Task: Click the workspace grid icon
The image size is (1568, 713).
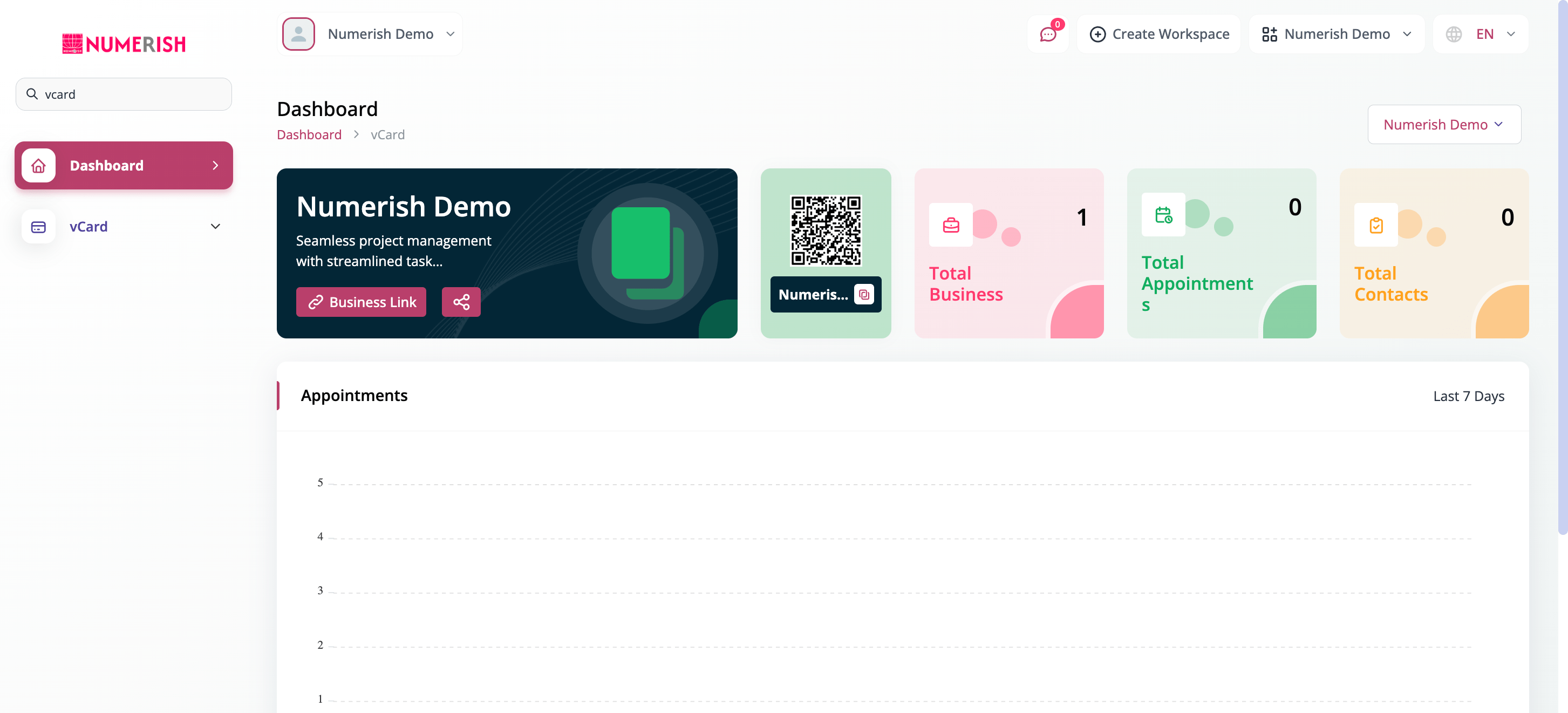Action: click(1269, 34)
